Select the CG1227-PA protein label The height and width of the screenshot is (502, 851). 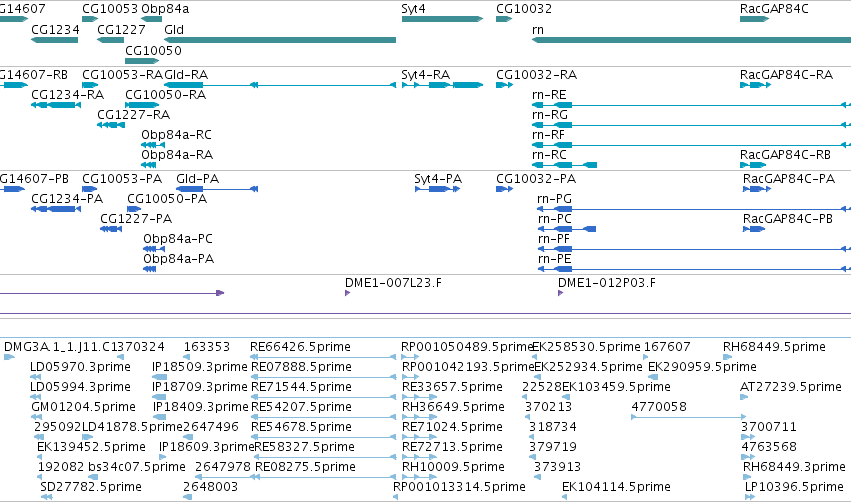click(x=136, y=219)
